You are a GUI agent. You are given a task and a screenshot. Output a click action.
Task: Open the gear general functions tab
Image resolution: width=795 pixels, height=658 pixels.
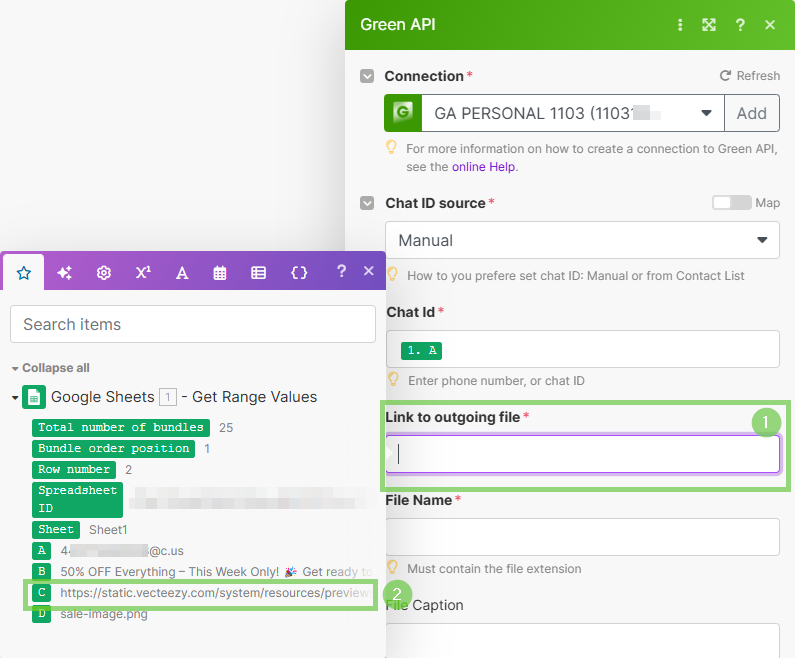[x=103, y=272]
